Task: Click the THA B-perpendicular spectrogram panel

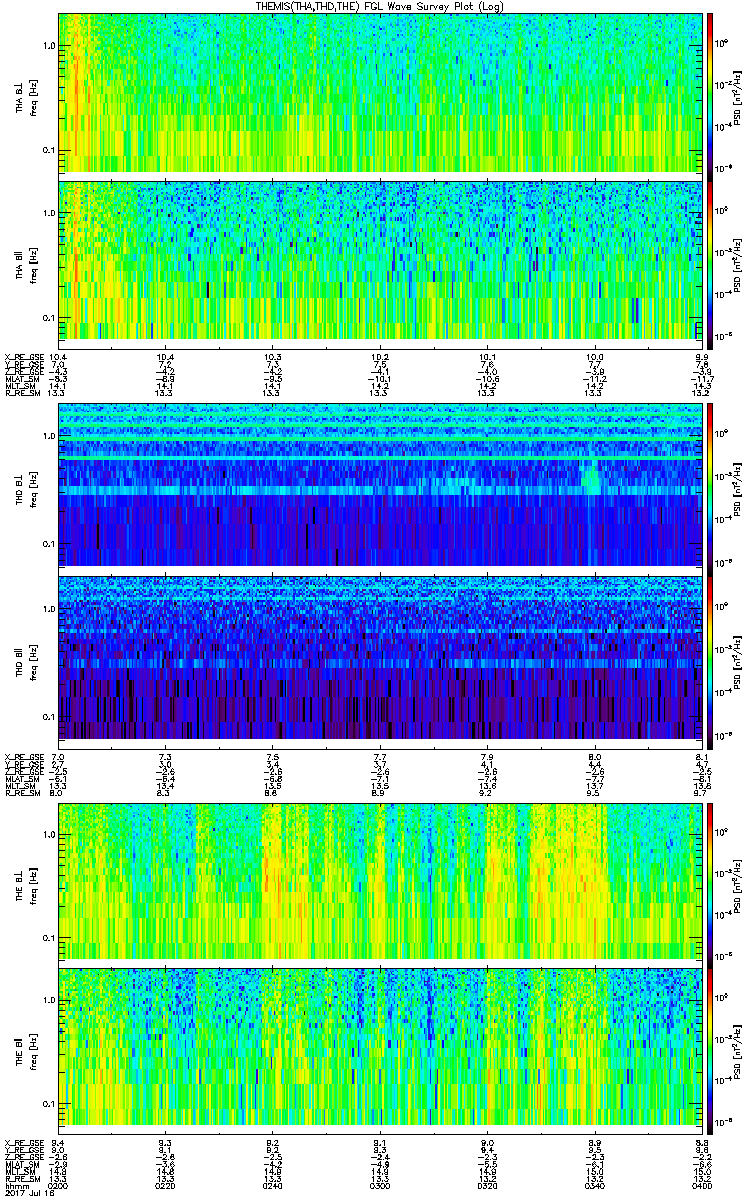Action: (x=380, y=92)
